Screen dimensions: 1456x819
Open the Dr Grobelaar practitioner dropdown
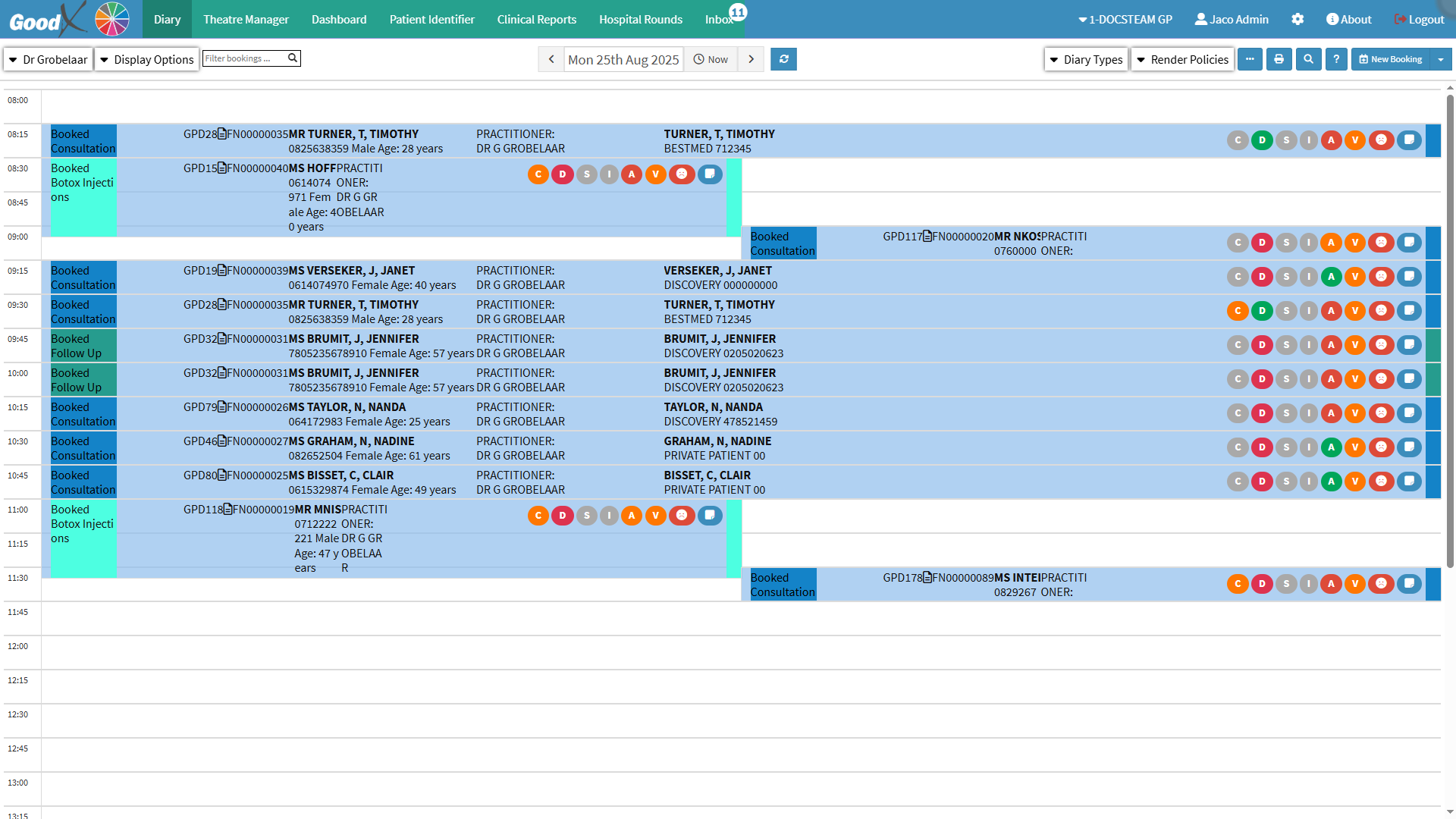[49, 59]
